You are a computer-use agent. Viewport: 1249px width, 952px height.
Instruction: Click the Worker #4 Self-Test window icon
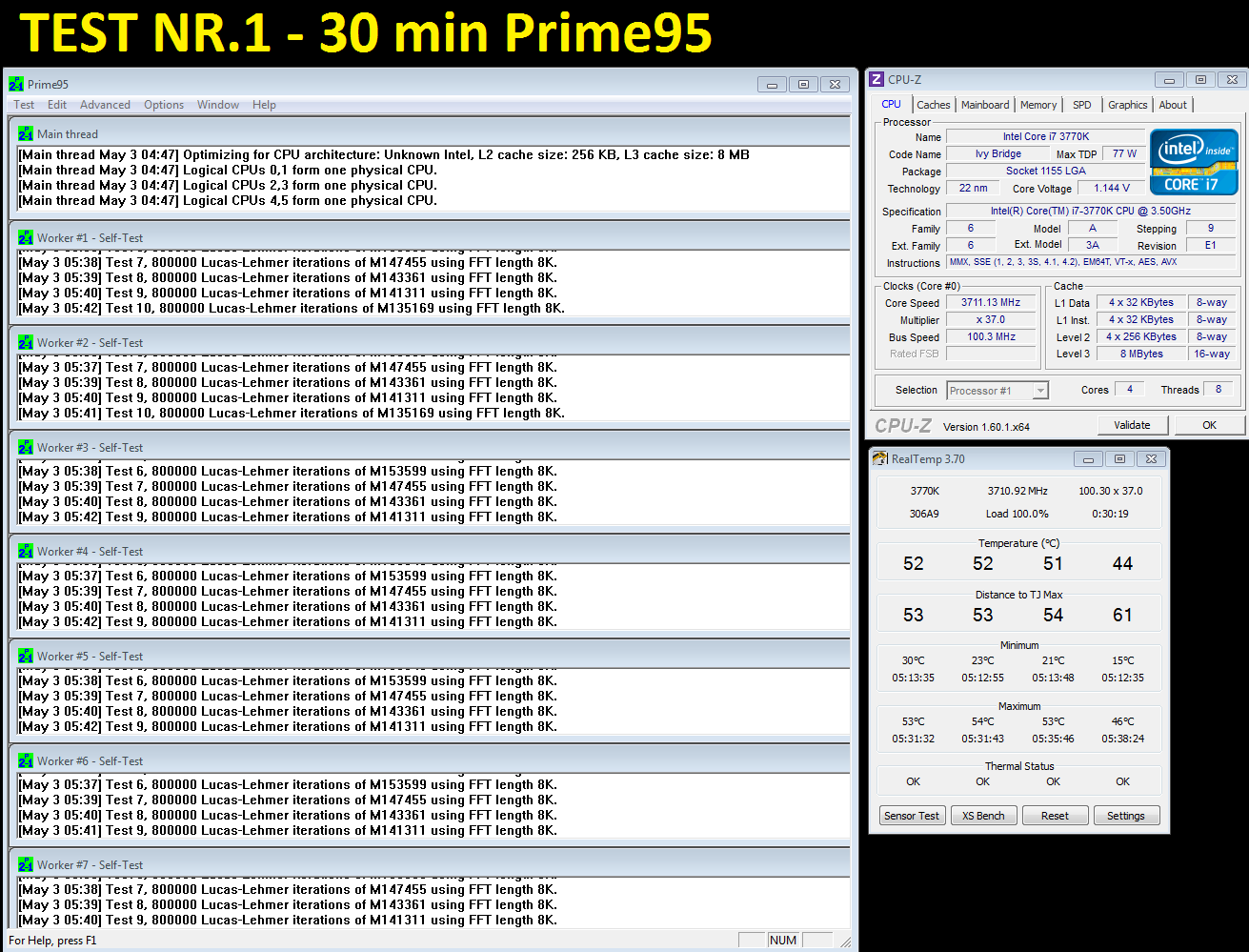pos(26,551)
